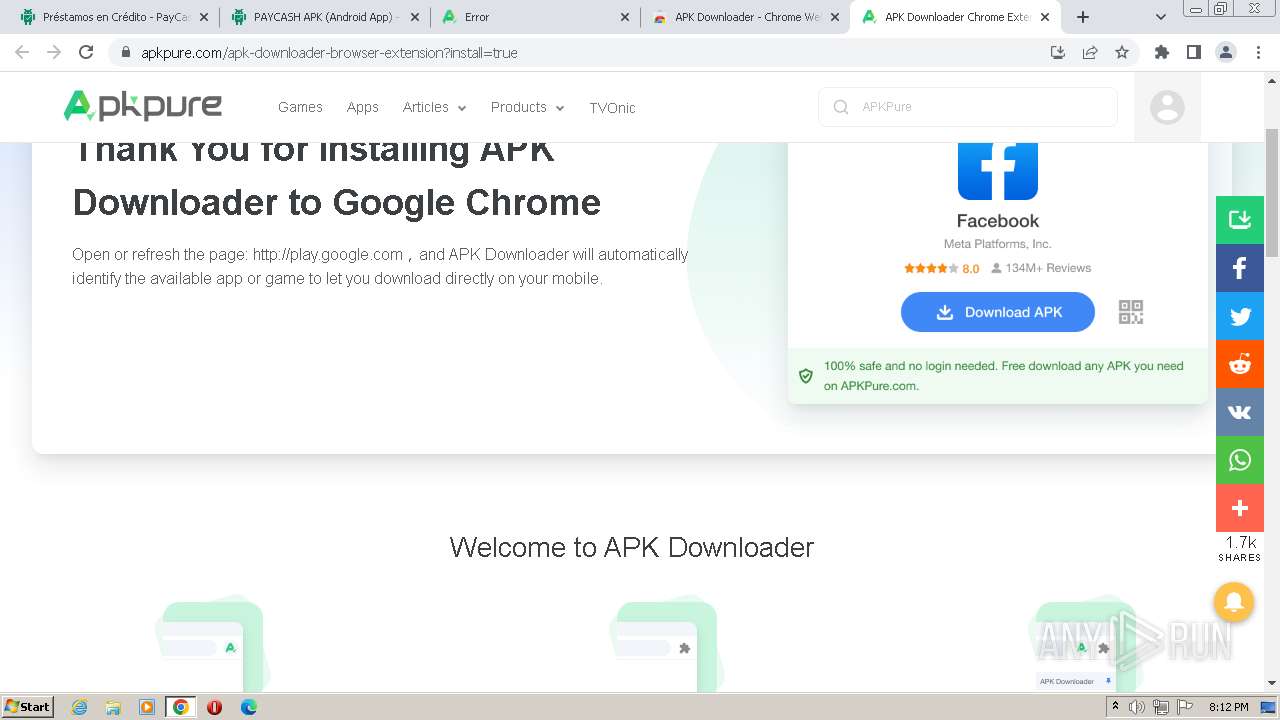The image size is (1280, 720).
Task: Share on Twitter via sidebar icon
Action: tap(1240, 316)
